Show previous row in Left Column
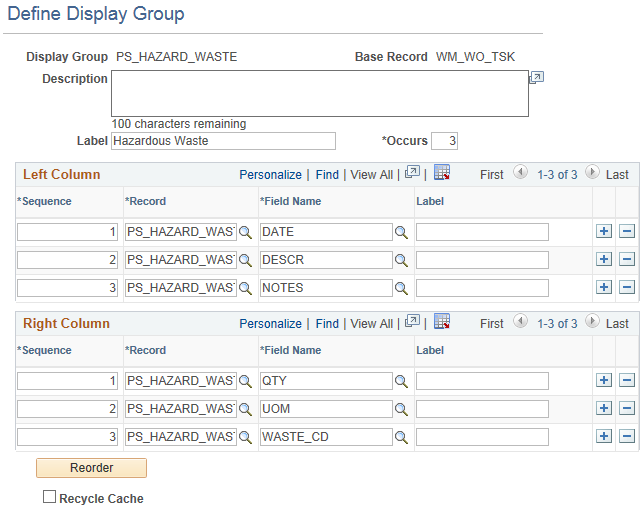 (x=520, y=172)
